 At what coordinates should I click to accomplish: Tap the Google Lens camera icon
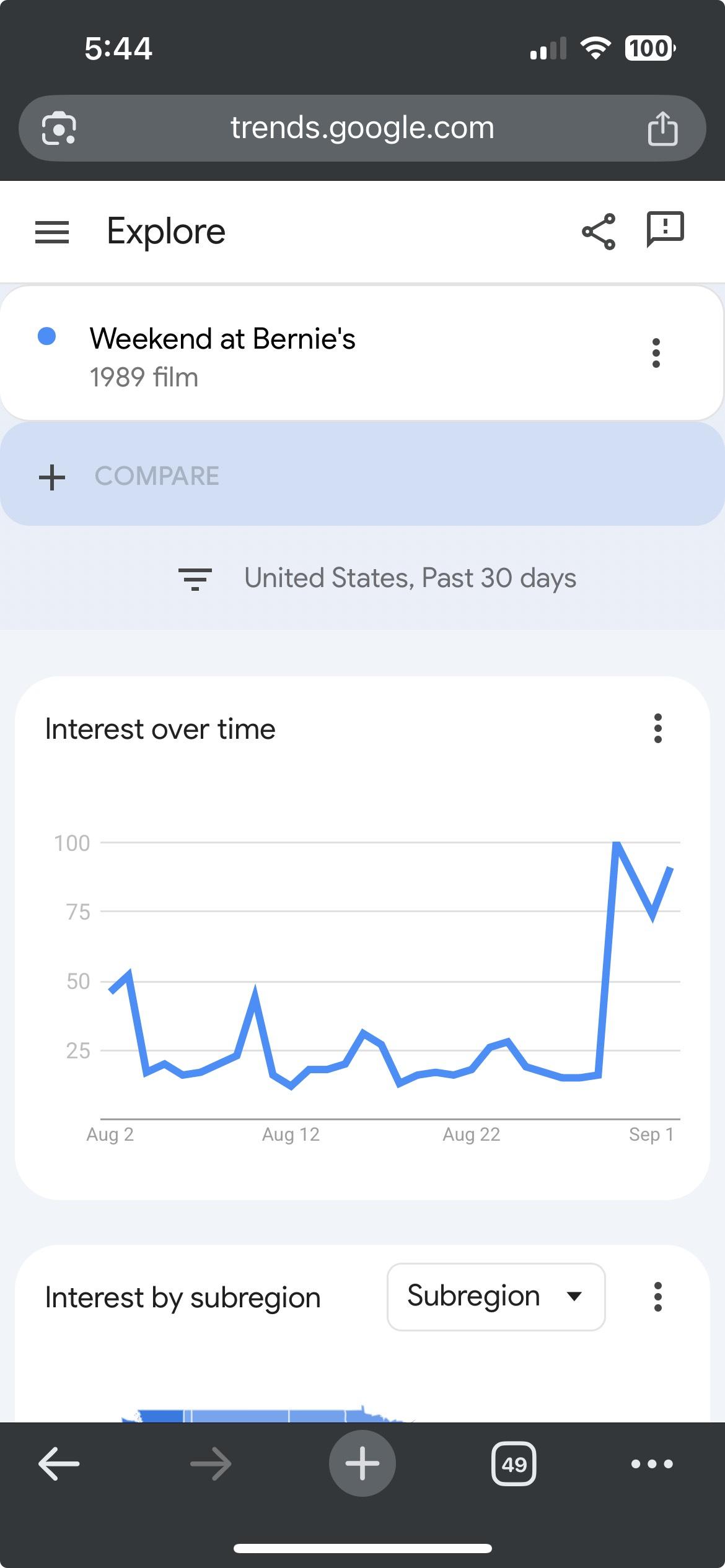point(59,128)
